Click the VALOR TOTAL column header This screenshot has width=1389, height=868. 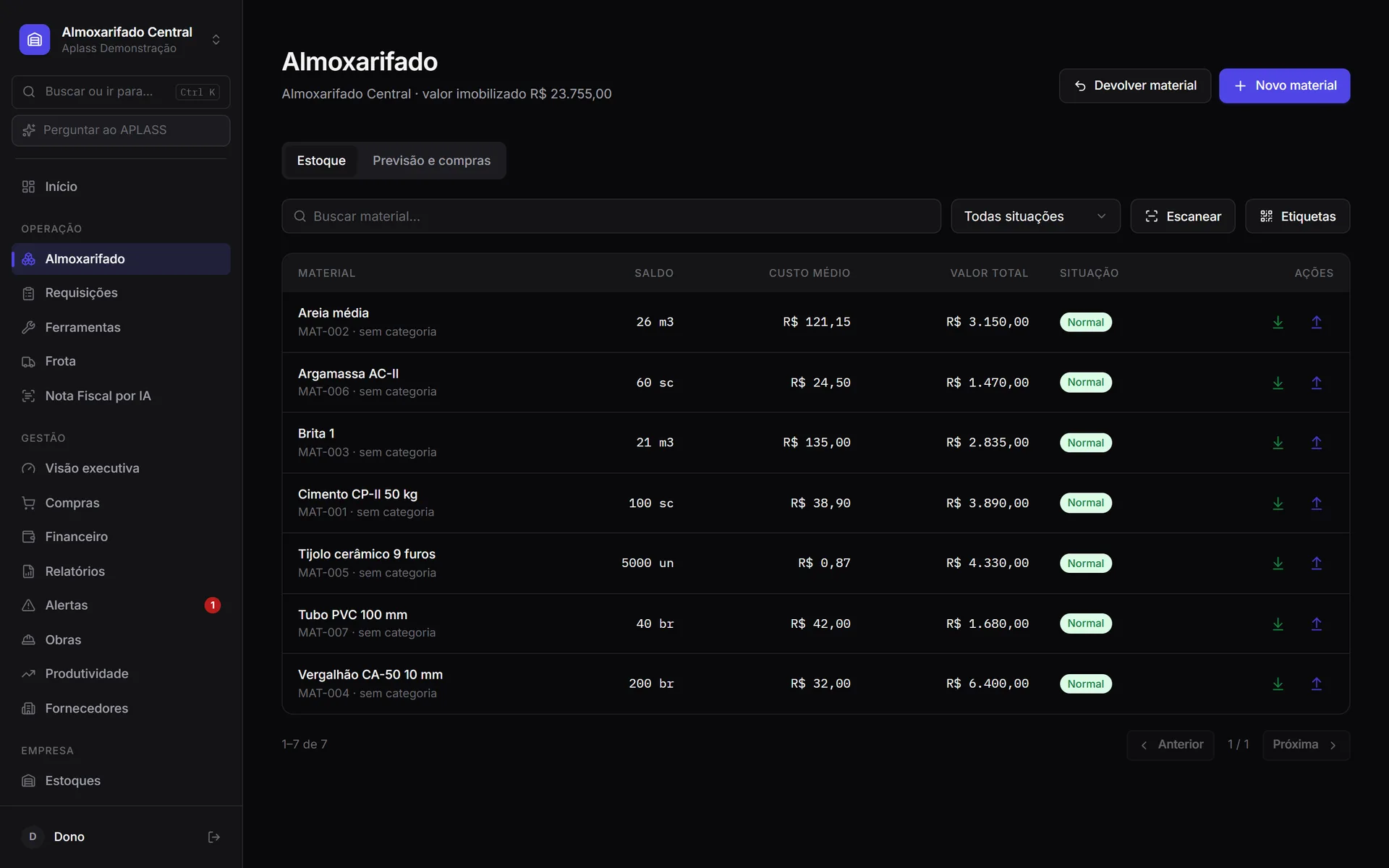pos(989,273)
